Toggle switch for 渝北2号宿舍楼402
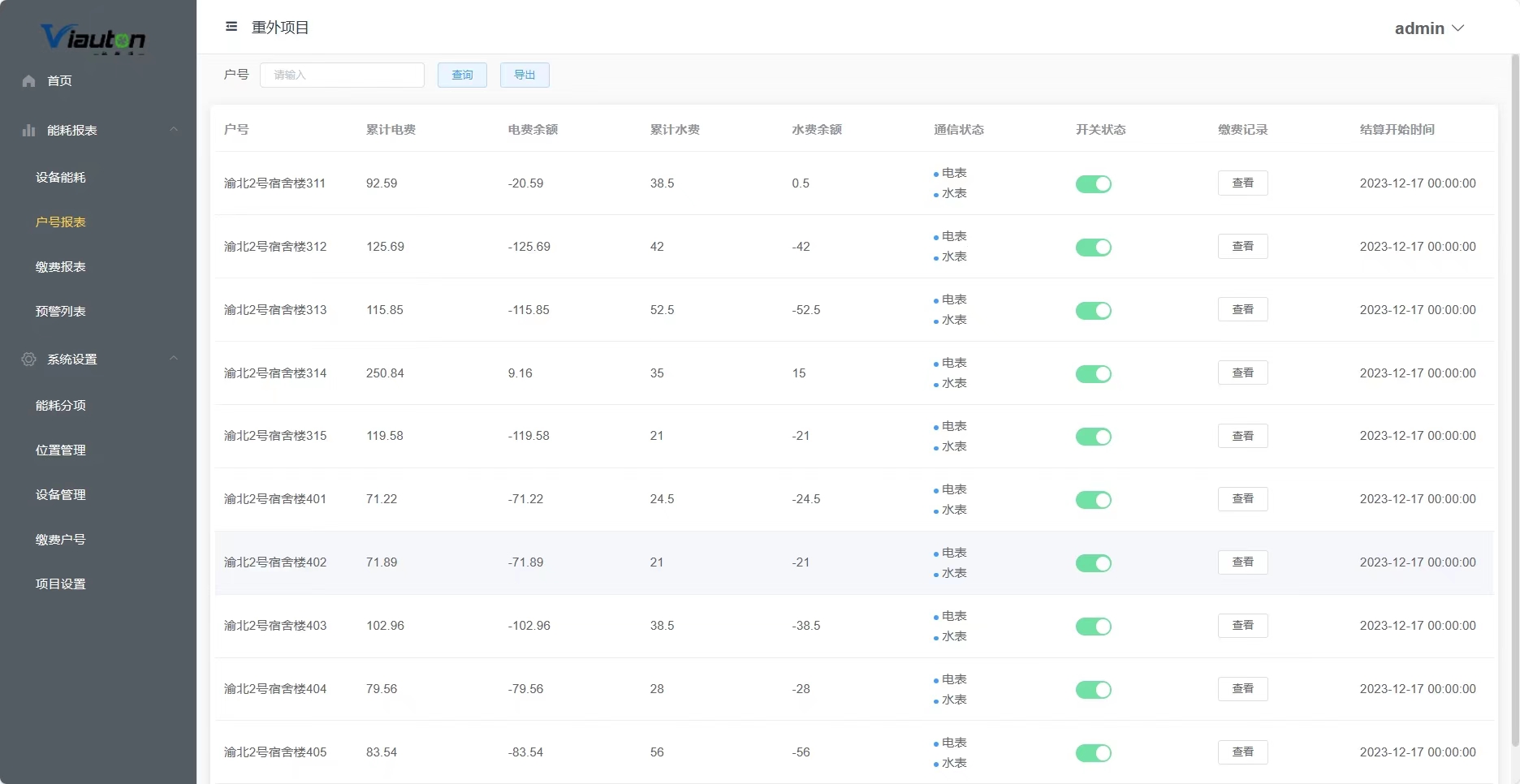 [x=1094, y=563]
